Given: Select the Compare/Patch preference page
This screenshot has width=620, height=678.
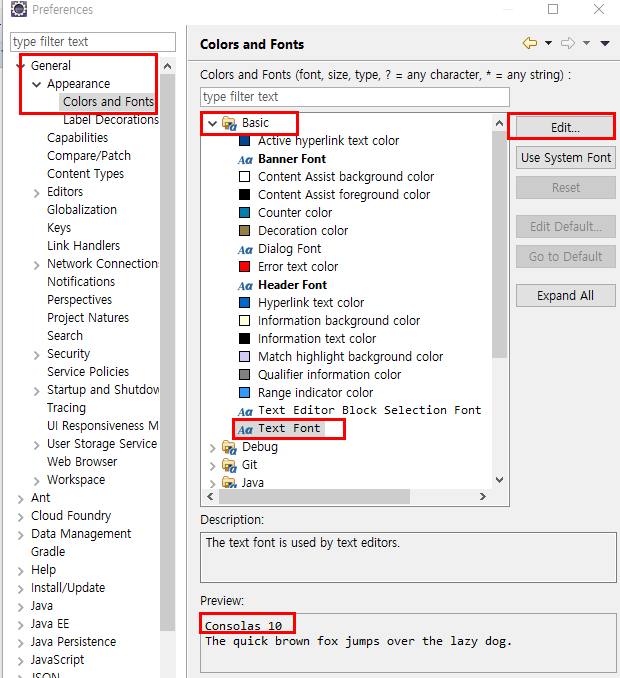Looking at the screenshot, I should 89,156.
